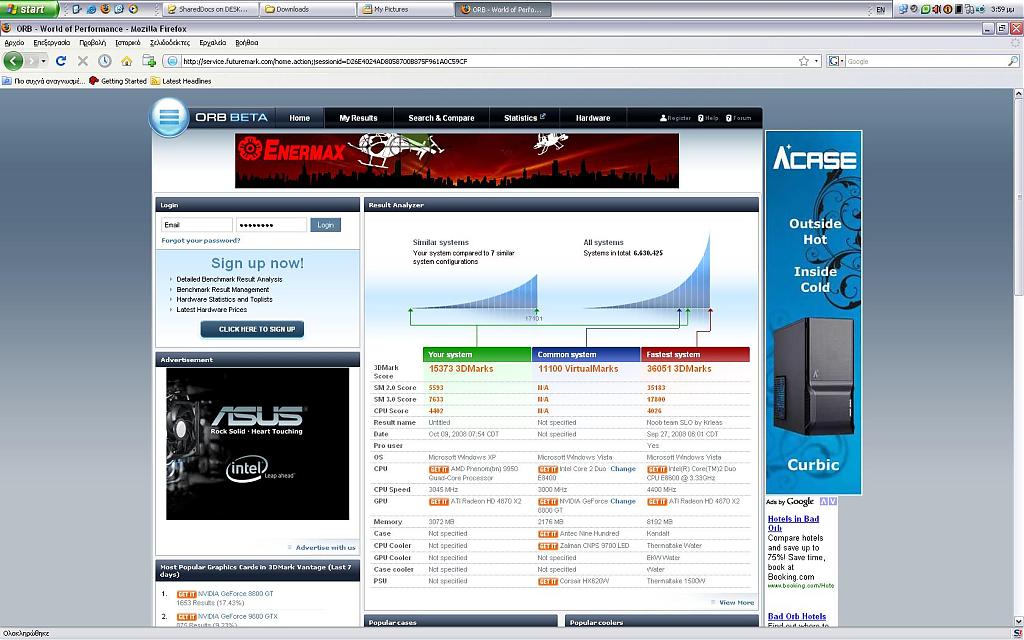1024x640 pixels.
Task: Click the Help link in ORB header
Action: [708, 118]
